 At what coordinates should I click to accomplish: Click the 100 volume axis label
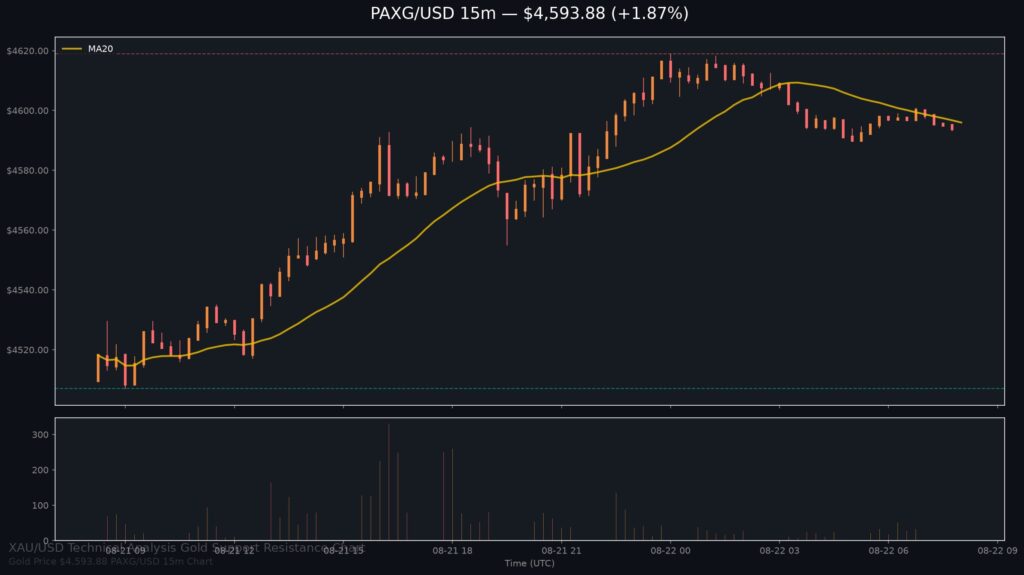(40, 506)
